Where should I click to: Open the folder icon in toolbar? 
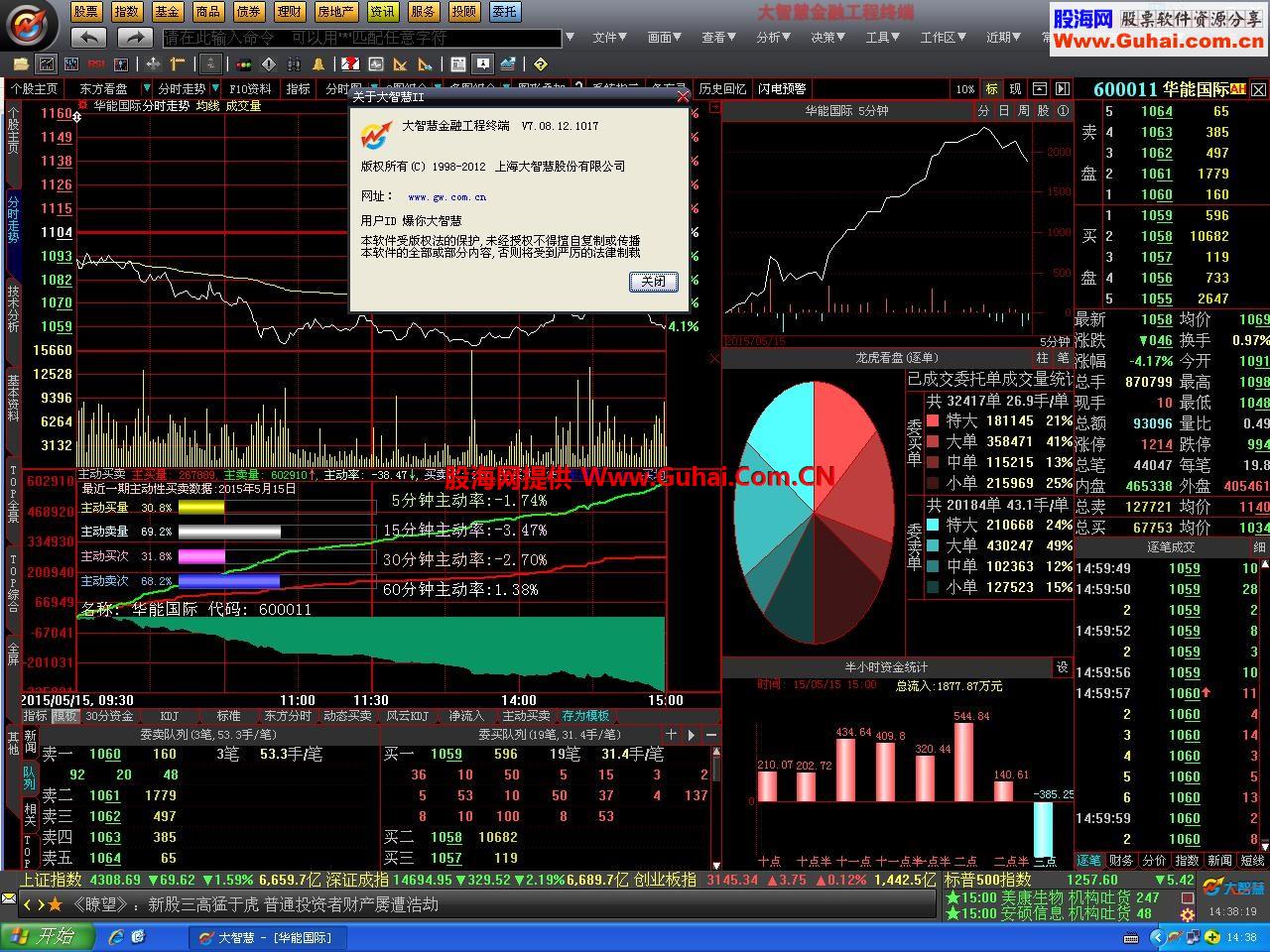(21, 64)
